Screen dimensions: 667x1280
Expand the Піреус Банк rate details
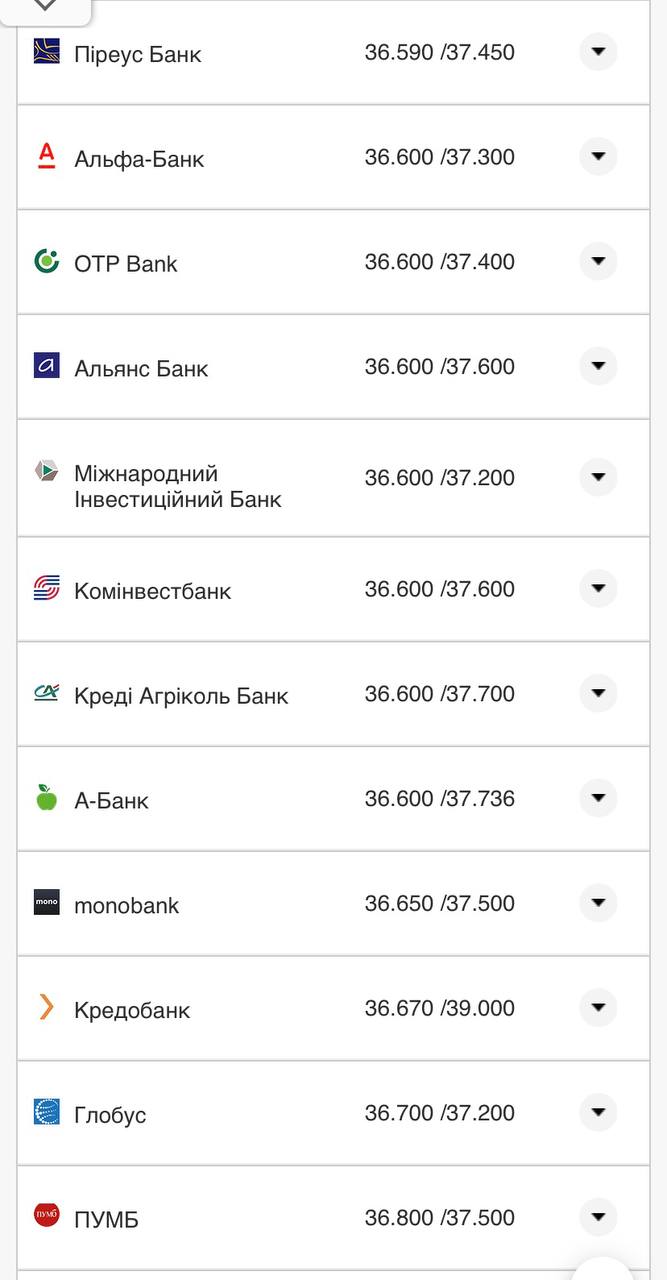pyautogui.click(x=598, y=51)
